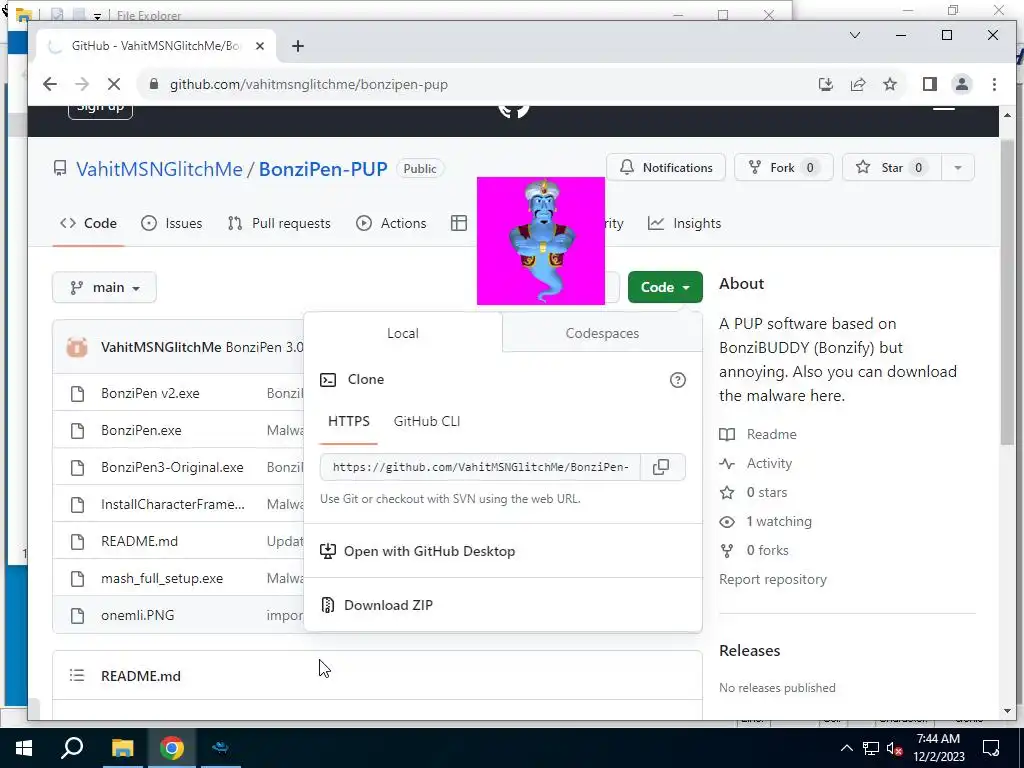The image size is (1024, 768).
Task: Click the genie character image
Action: pos(541,241)
